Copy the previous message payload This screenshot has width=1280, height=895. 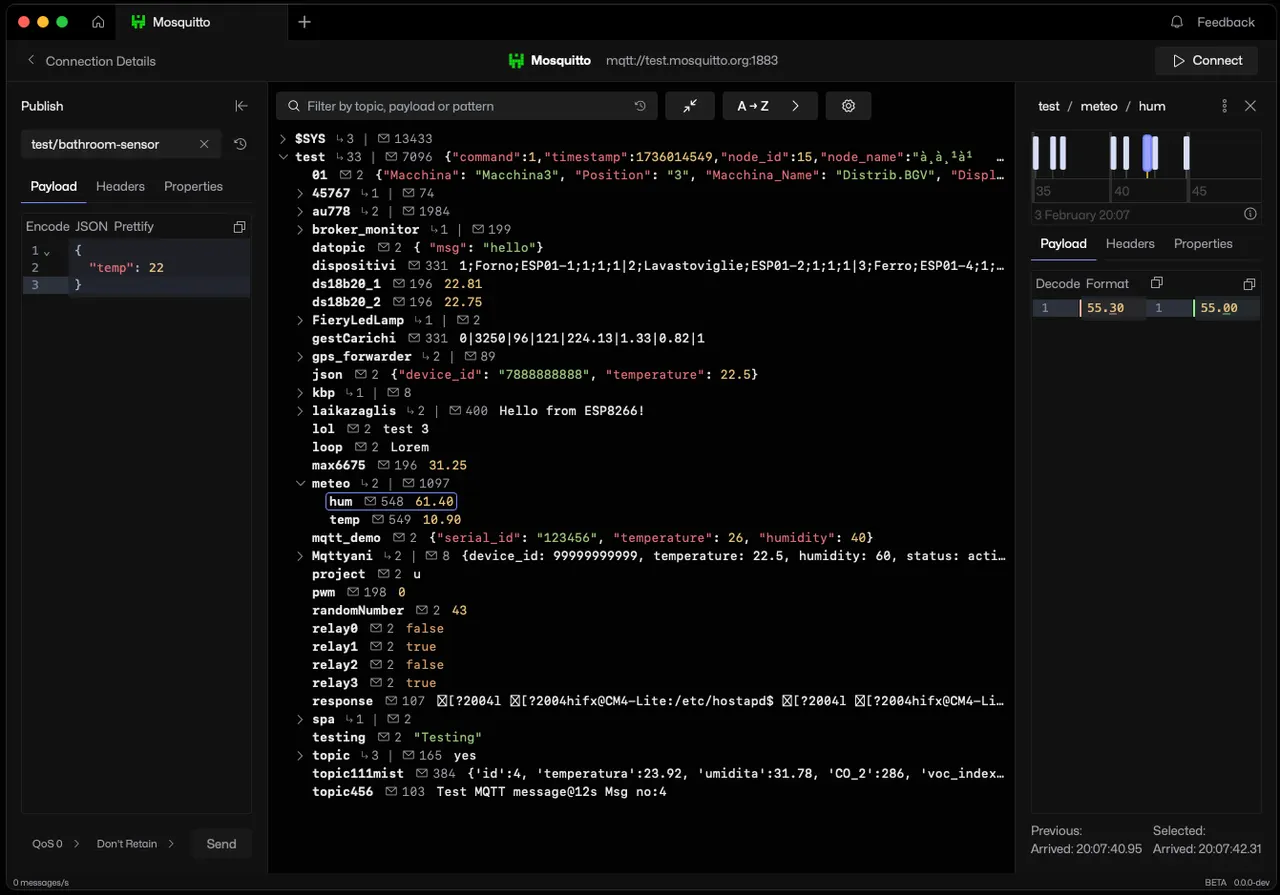coord(1156,283)
